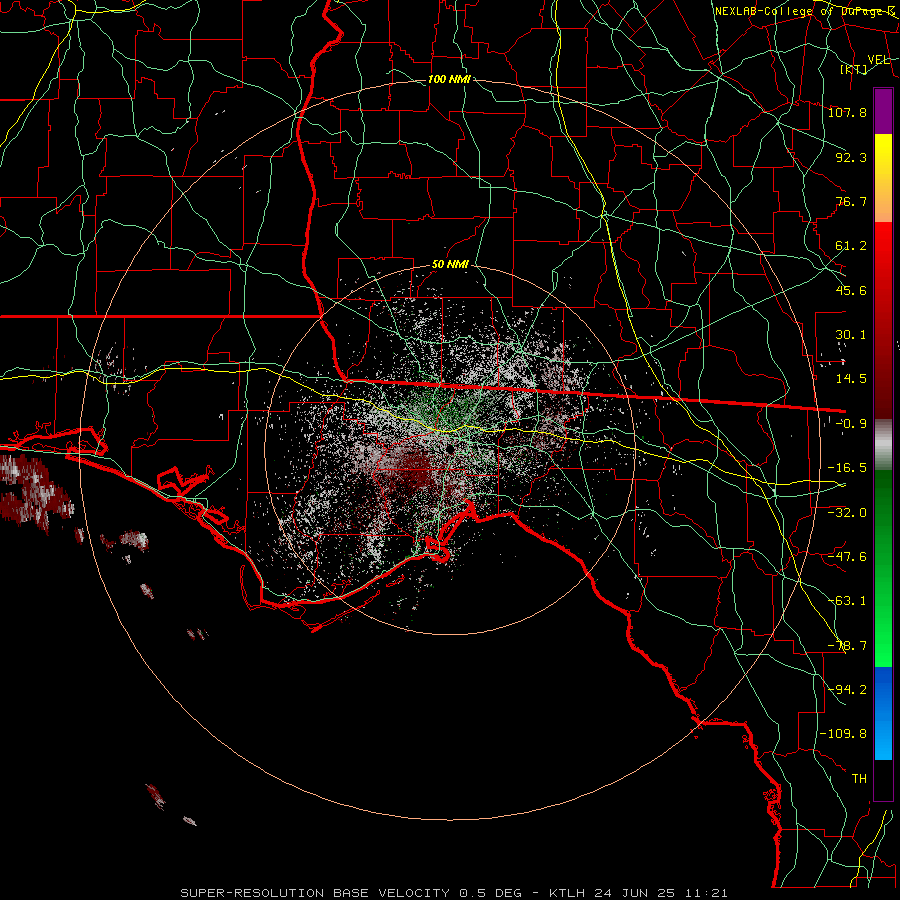Select the 92.3 value on velocity scale
Image resolution: width=900 pixels, height=900 pixels.
pos(851,157)
